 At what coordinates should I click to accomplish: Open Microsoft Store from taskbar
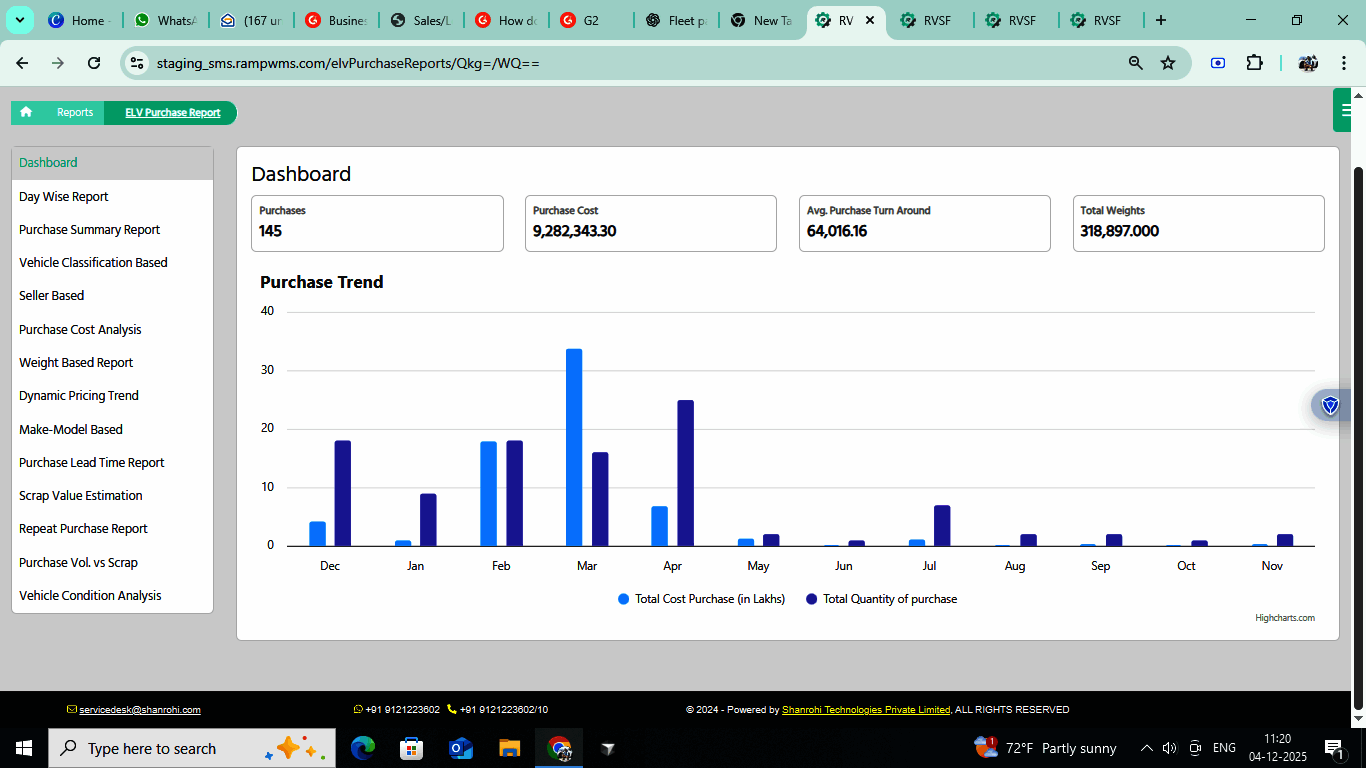(411, 748)
